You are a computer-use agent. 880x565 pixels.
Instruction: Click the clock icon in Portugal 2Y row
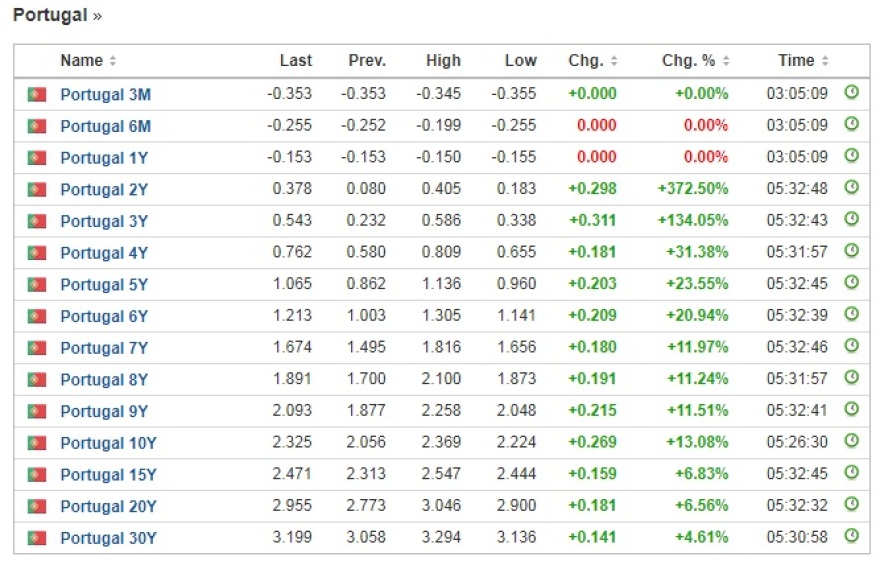pyautogui.click(x=851, y=188)
